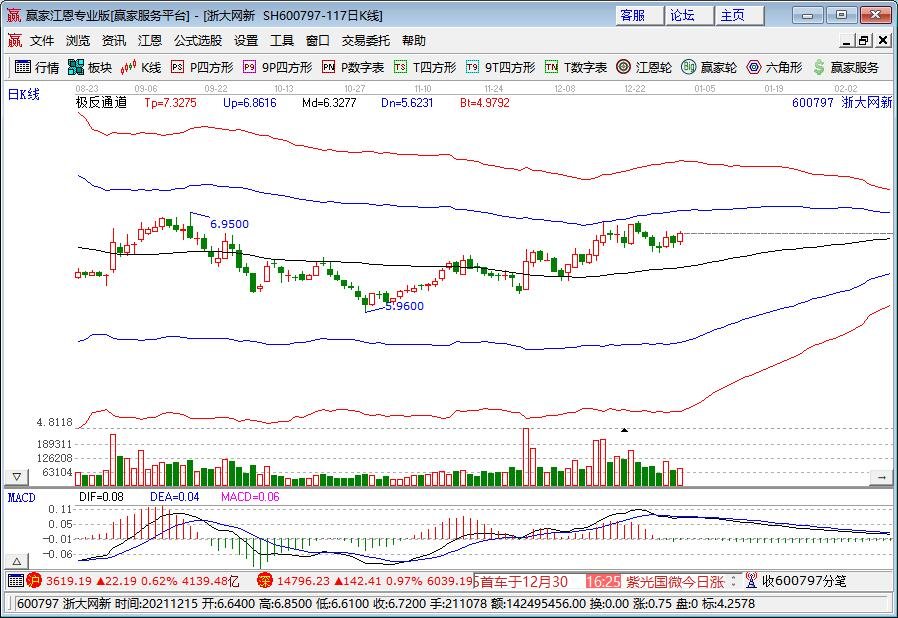The height and width of the screenshot is (618, 898).
Task: Open the 文件 menu
Action: pos(42,41)
